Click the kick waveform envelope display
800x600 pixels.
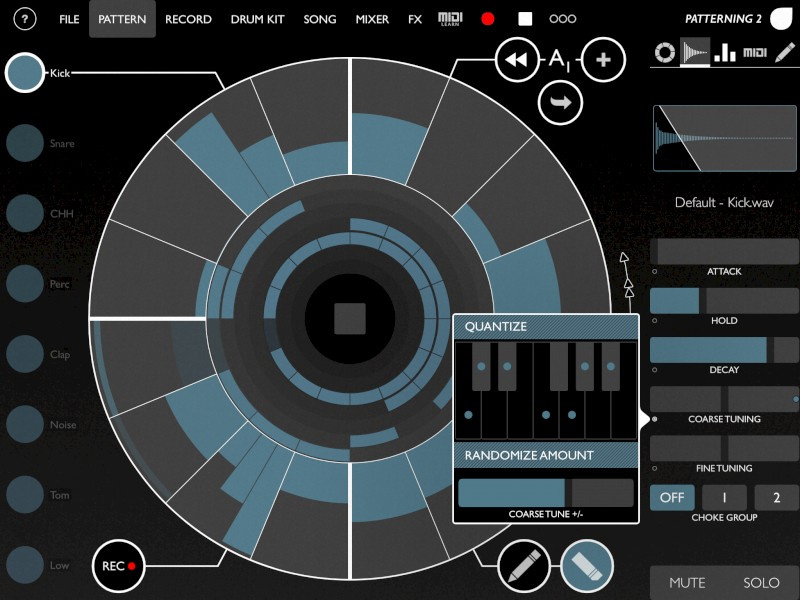(x=724, y=138)
